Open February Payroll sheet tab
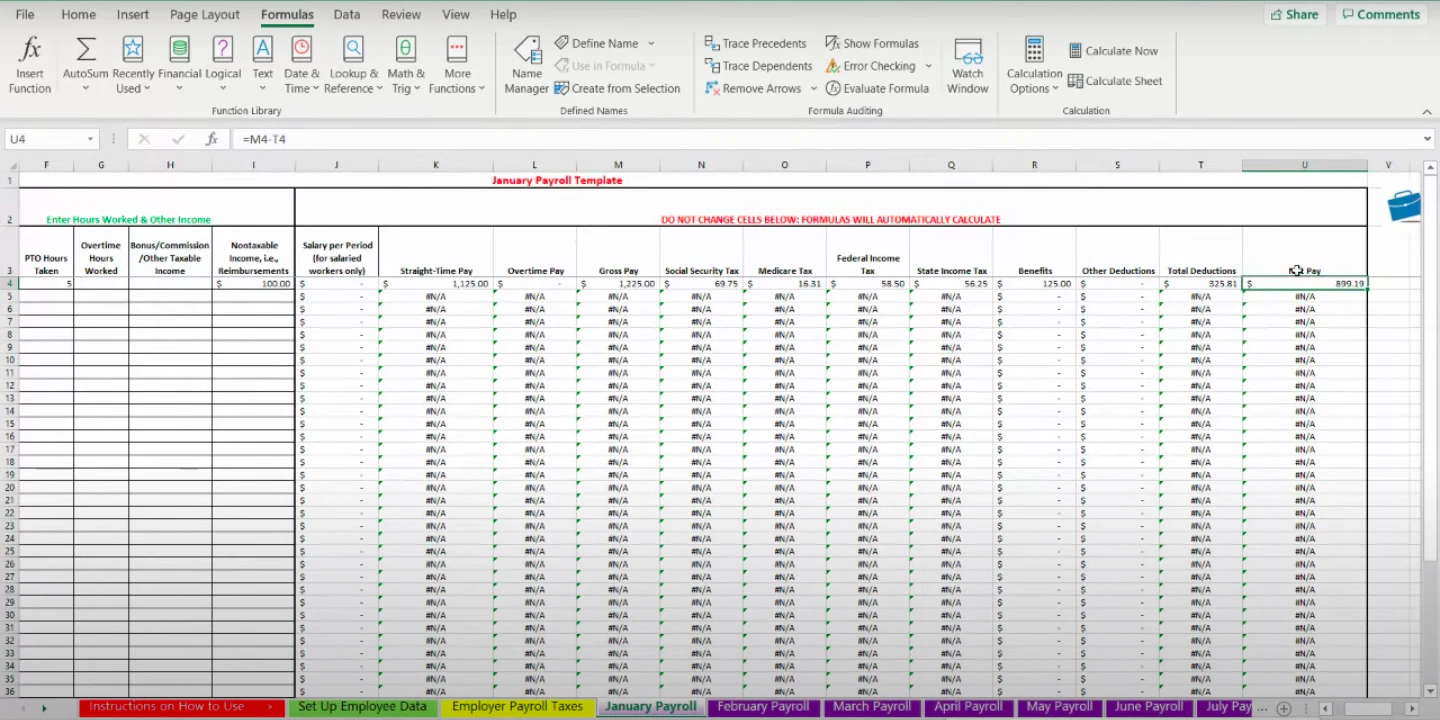 click(x=764, y=707)
